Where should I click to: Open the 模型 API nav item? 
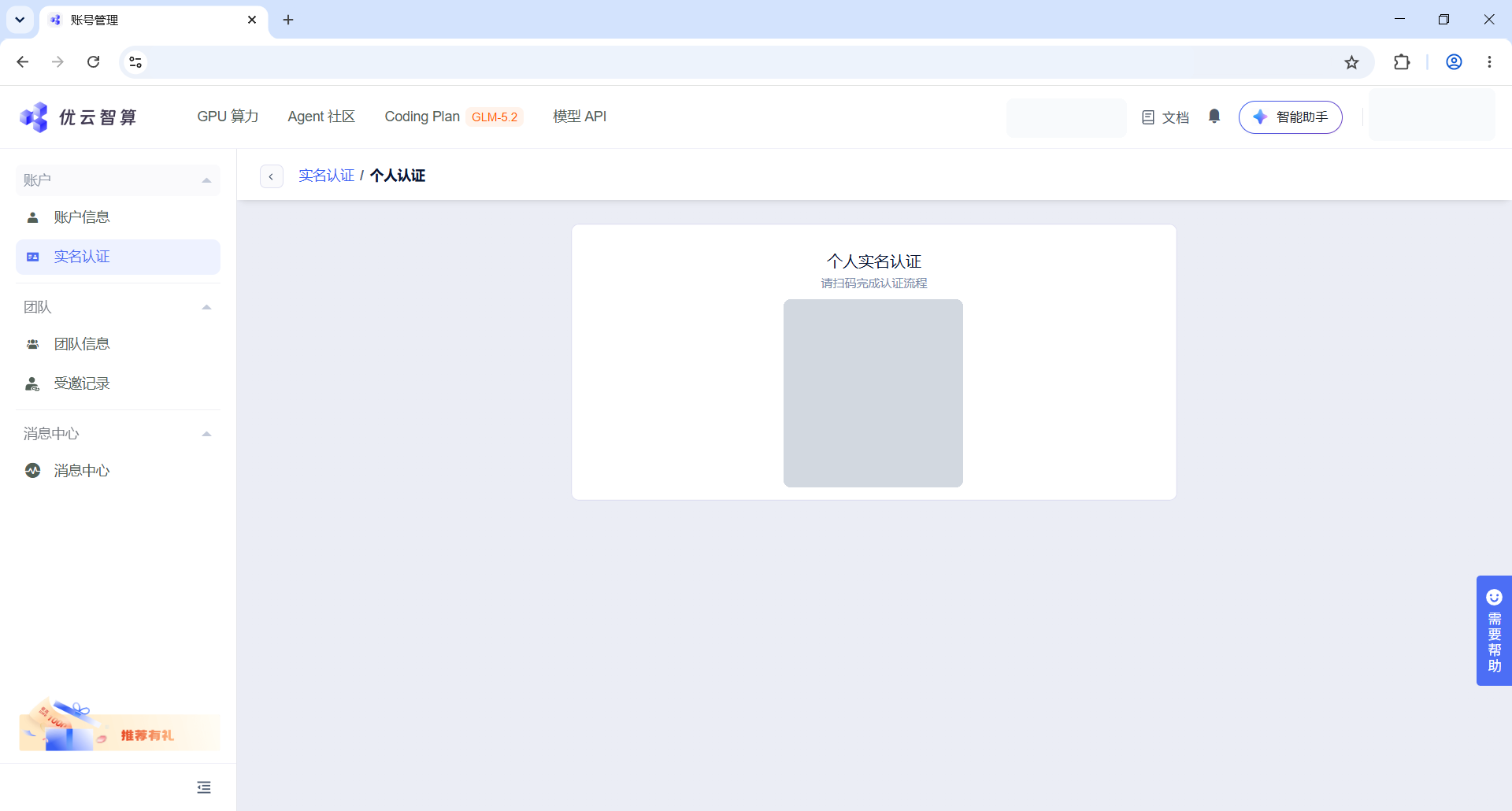click(580, 117)
